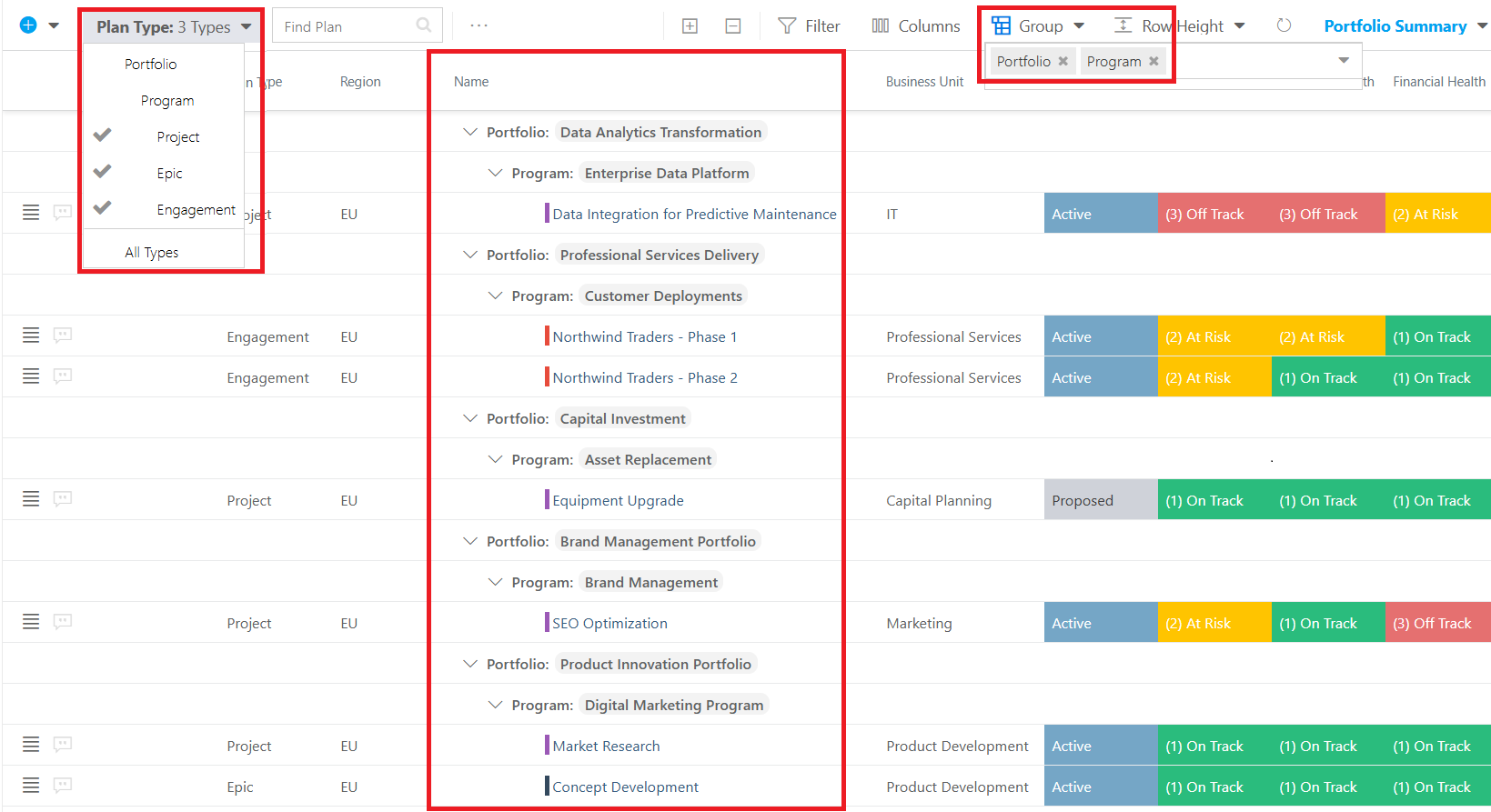This screenshot has height=812, width=1491.
Task: Open row menu for Concept Development
Action: (31, 785)
